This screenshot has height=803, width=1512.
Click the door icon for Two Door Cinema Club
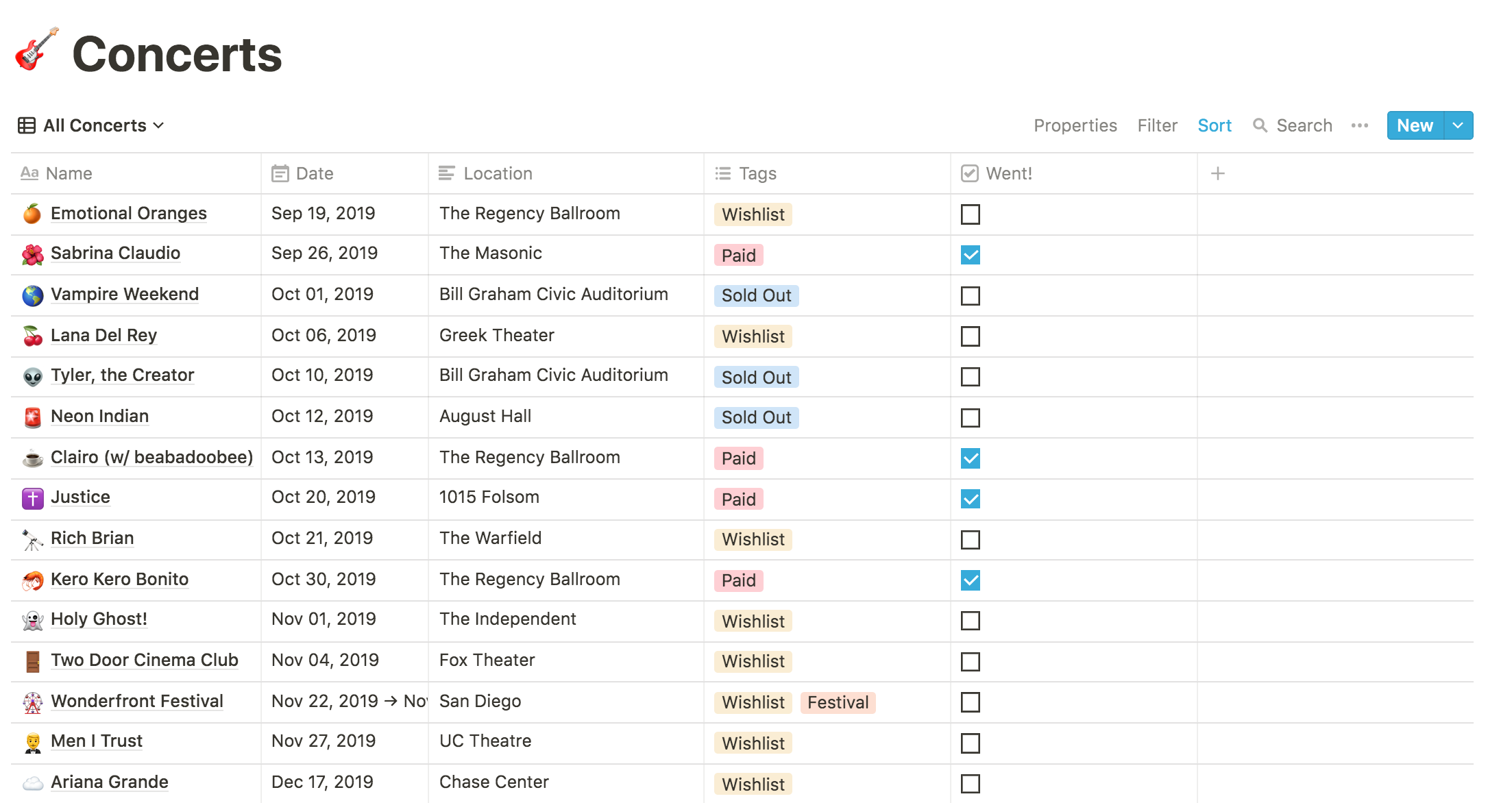point(32,661)
